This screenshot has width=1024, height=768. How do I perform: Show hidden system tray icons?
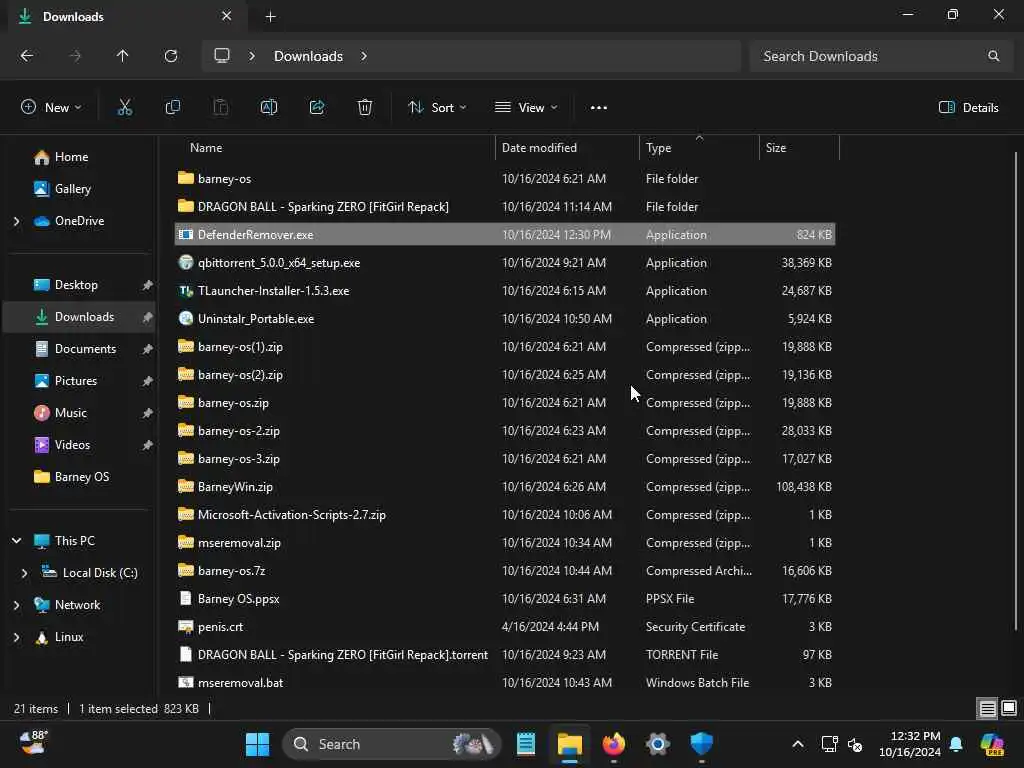(x=797, y=744)
